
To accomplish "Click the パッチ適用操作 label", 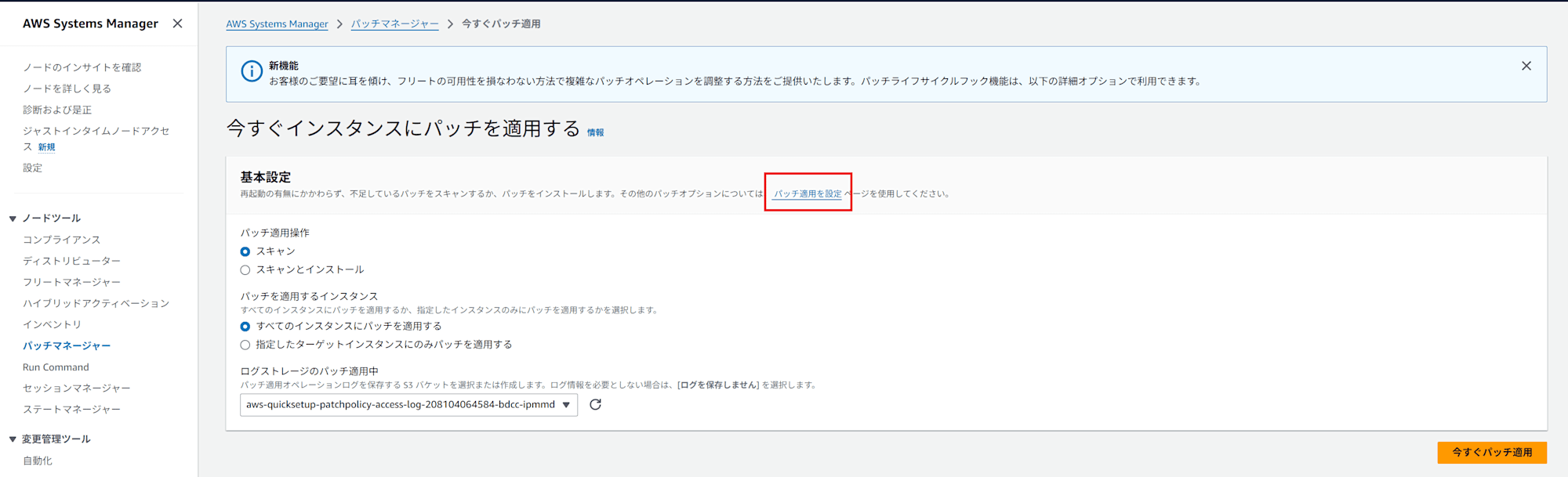I will (x=275, y=233).
